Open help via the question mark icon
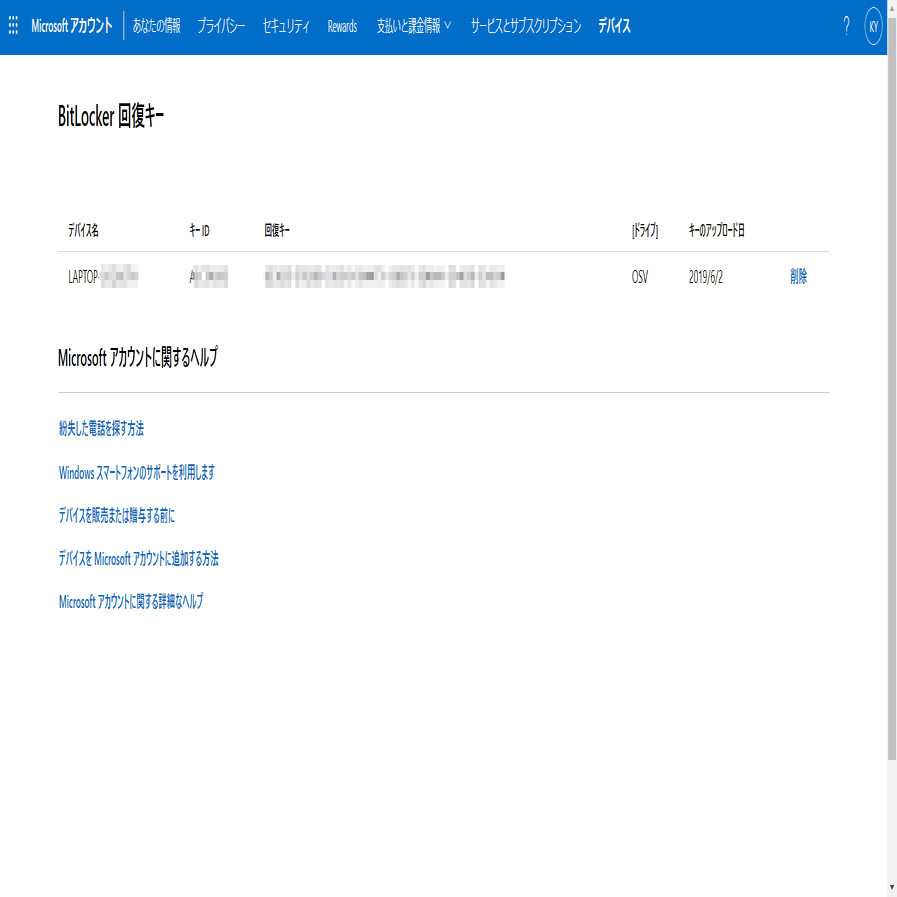Screen dimensions: 897x897 point(846,26)
